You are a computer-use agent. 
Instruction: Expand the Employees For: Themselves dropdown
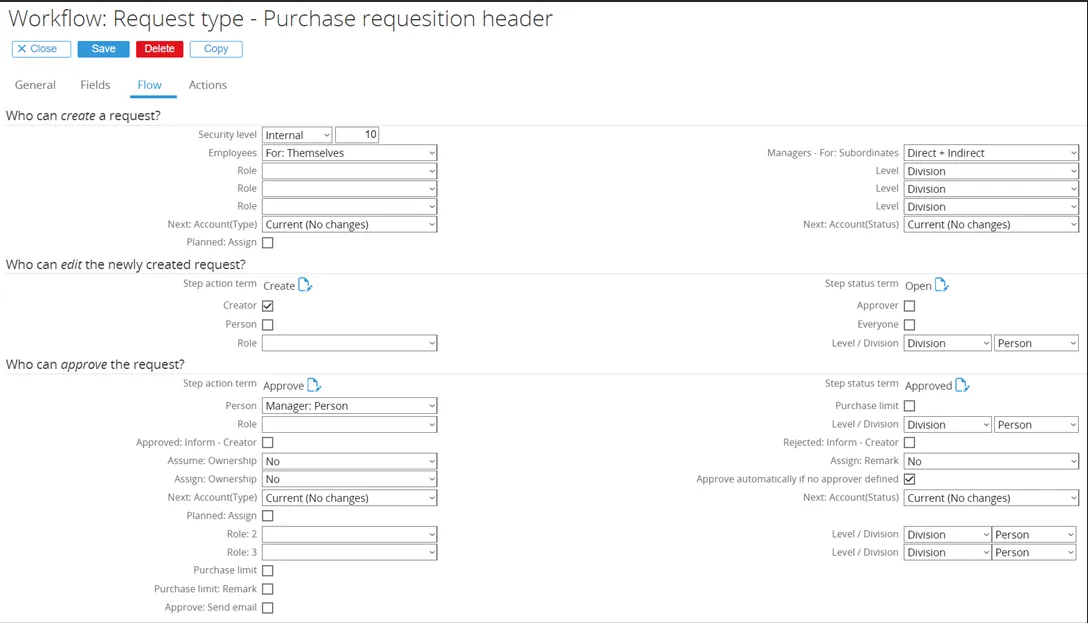click(349, 153)
